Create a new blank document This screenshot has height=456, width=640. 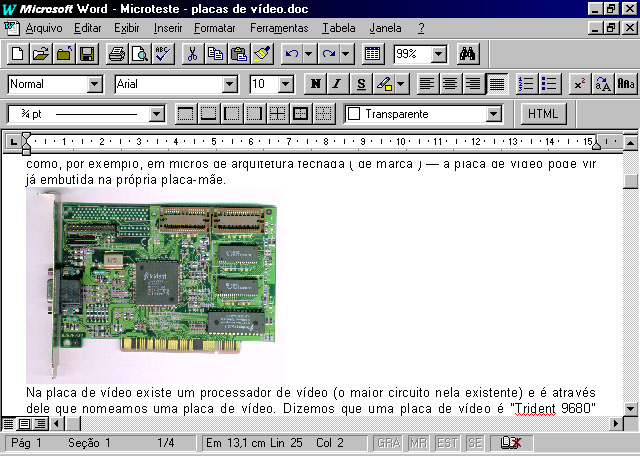pos(18,54)
